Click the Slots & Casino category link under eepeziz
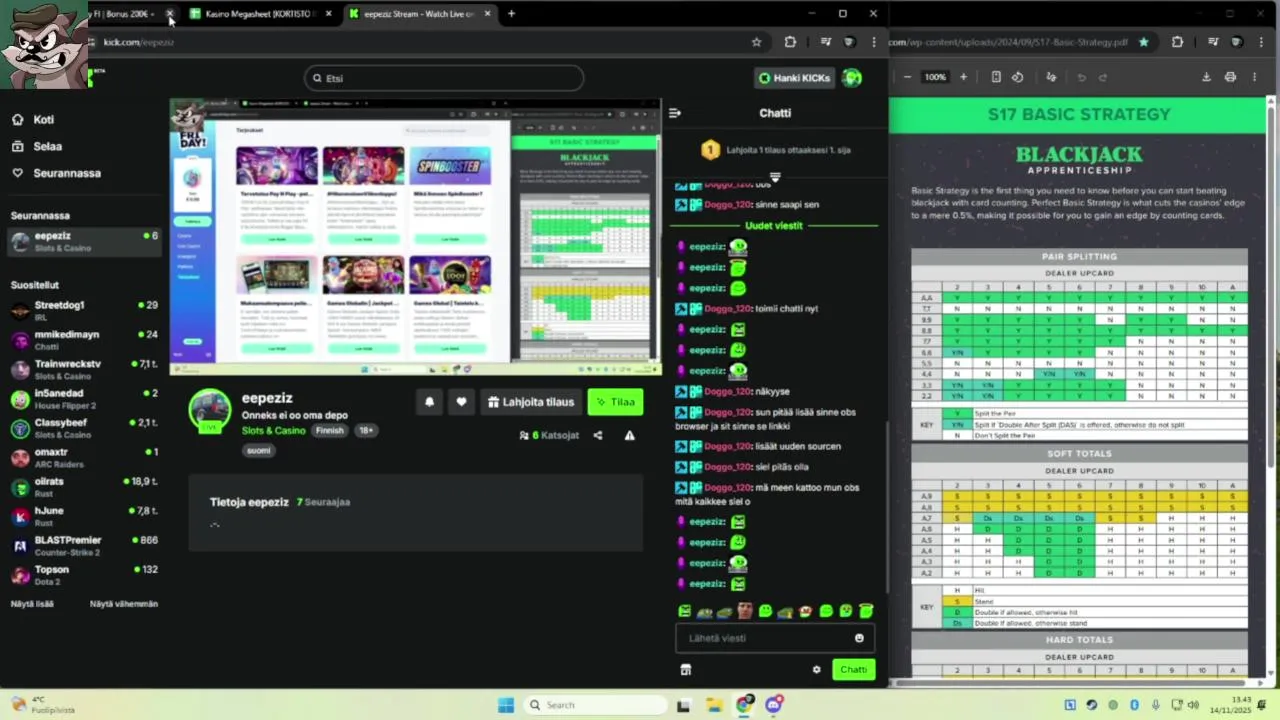Image resolution: width=1280 pixels, height=720 pixels. coord(273,430)
